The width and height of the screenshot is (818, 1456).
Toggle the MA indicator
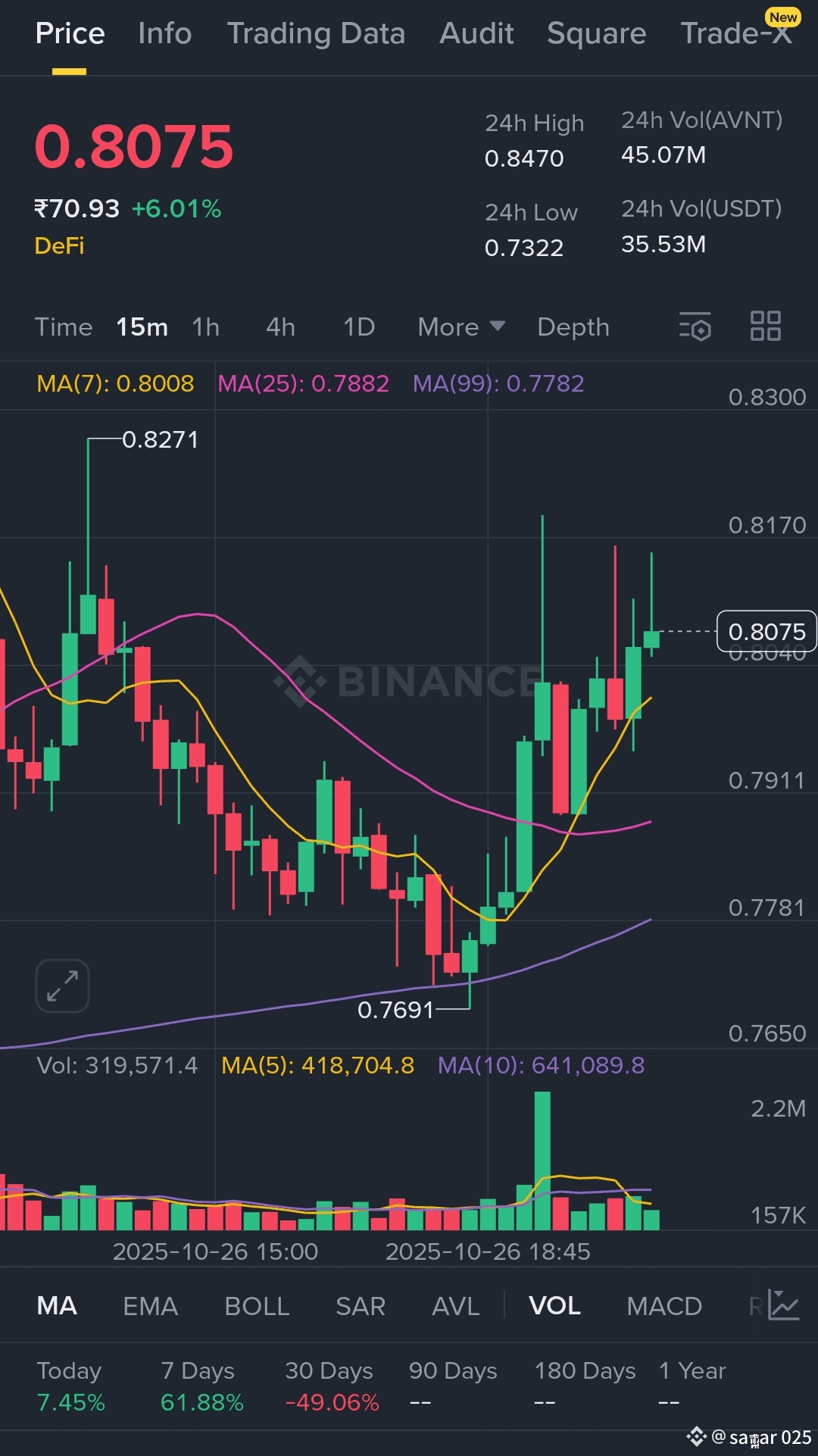(x=57, y=1306)
